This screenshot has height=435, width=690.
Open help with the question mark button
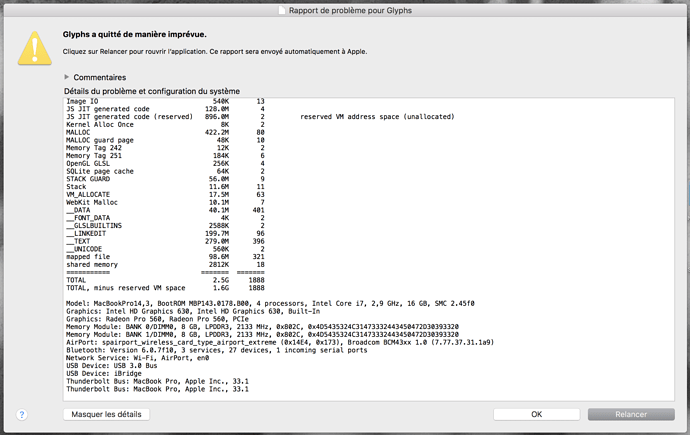tap(22, 414)
